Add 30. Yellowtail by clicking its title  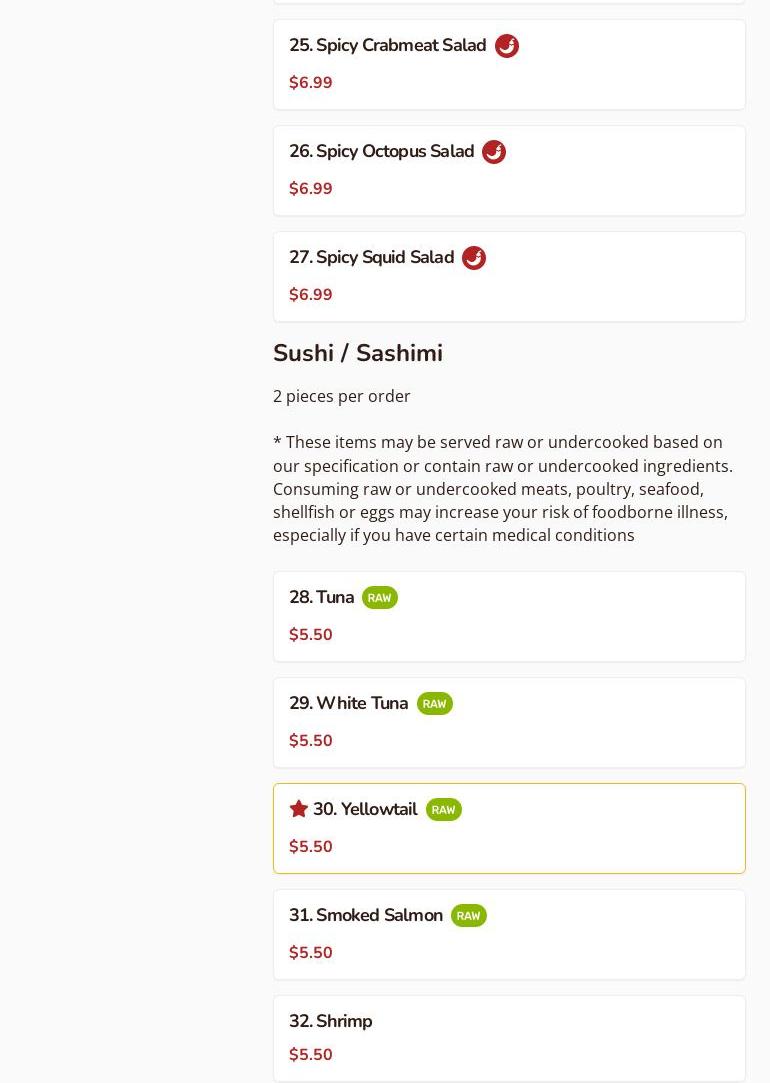(x=365, y=810)
